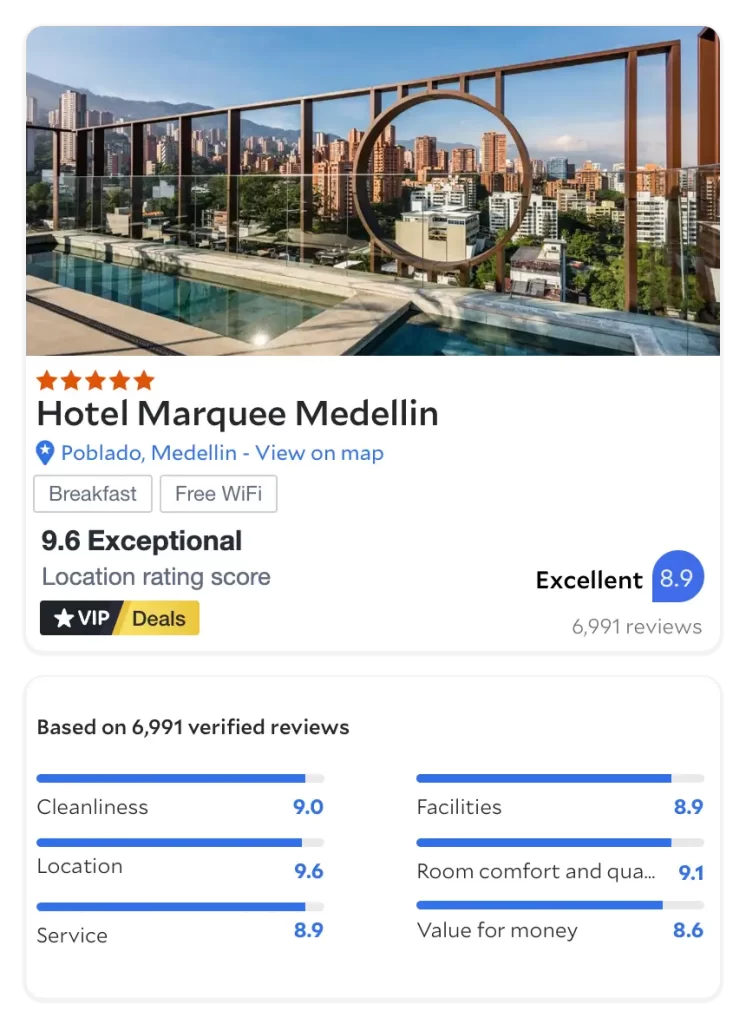Select the Breakfast amenity tag
Image resolution: width=746 pixels, height=1024 pixels.
click(x=93, y=494)
